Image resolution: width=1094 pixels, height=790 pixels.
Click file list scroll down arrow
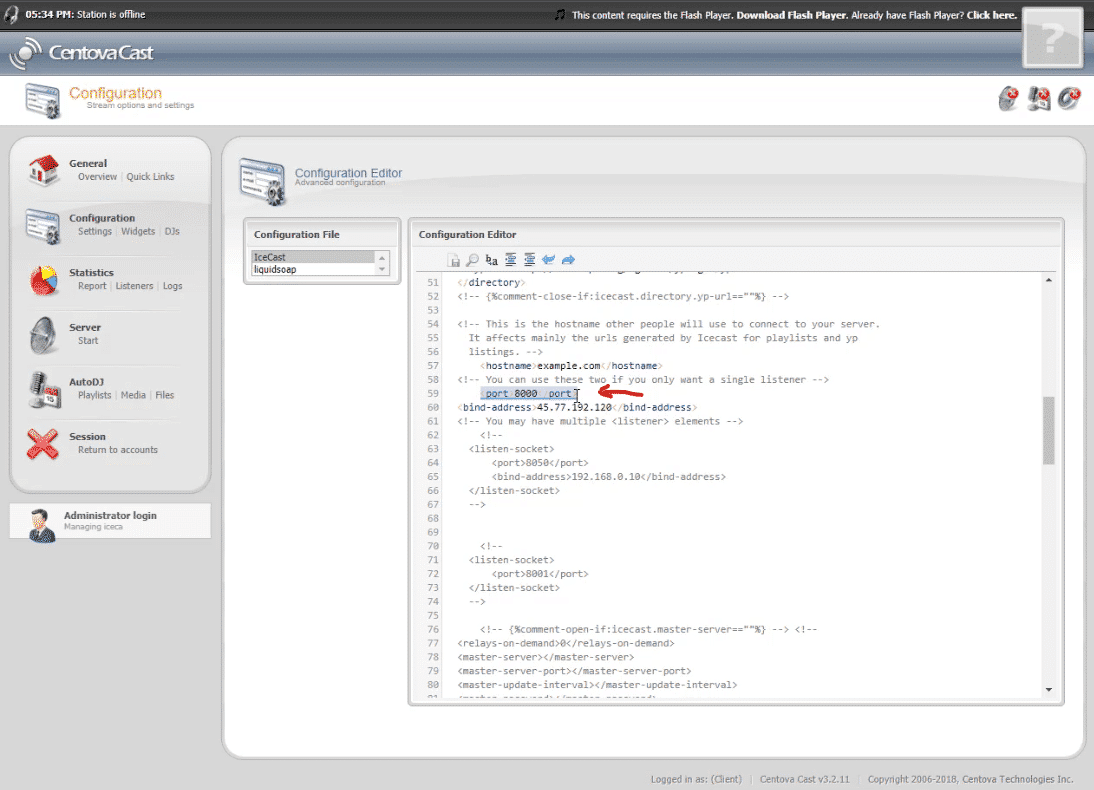[382, 269]
